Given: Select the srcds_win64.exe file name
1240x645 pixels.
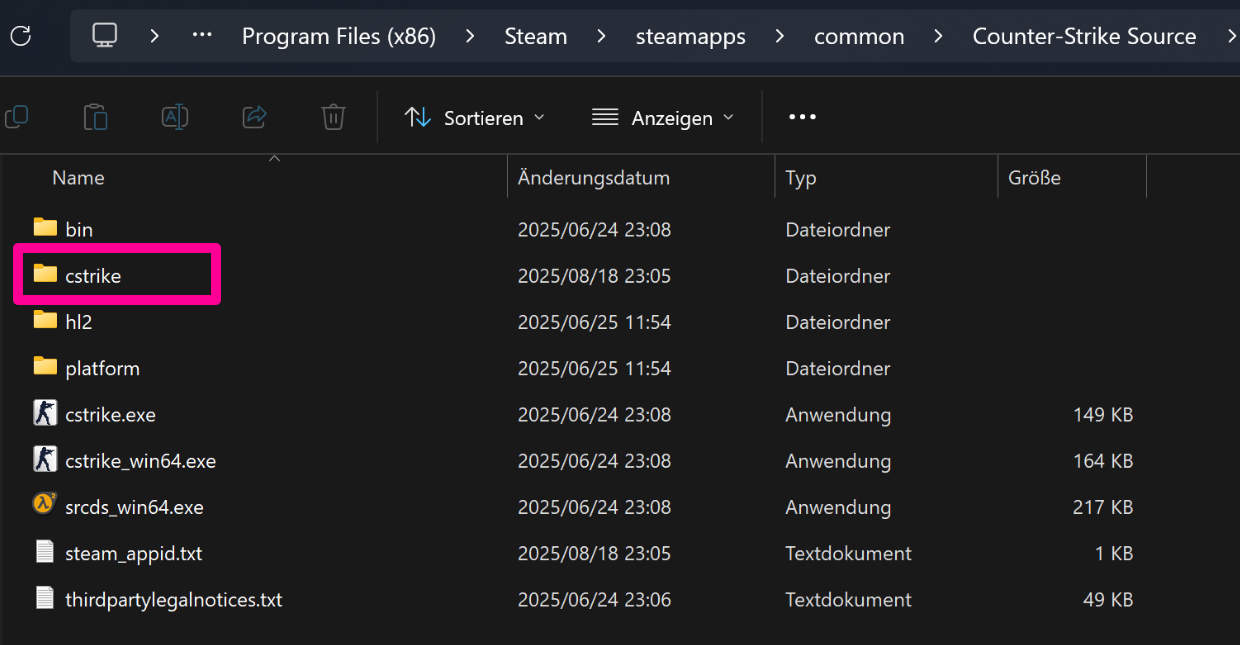Looking at the screenshot, I should click(x=134, y=507).
